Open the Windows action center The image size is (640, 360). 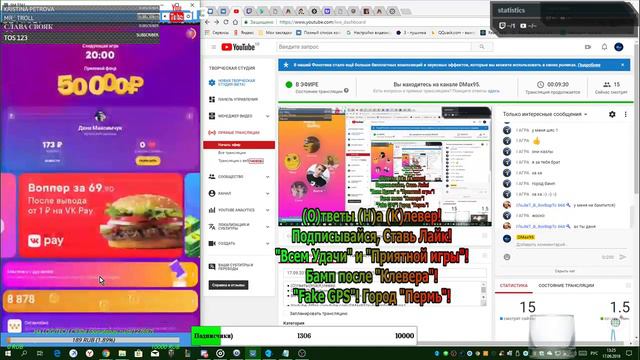[x=630, y=353]
